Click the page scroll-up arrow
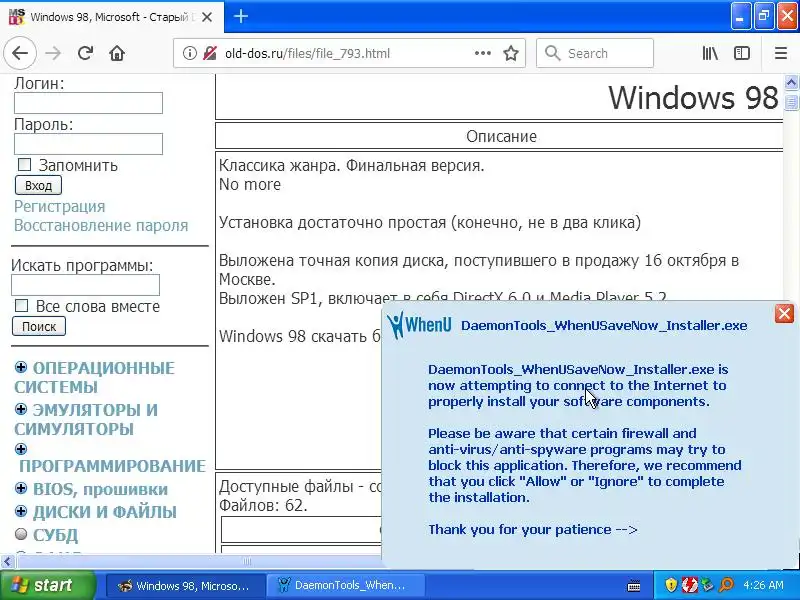The image size is (800, 600). click(x=791, y=82)
